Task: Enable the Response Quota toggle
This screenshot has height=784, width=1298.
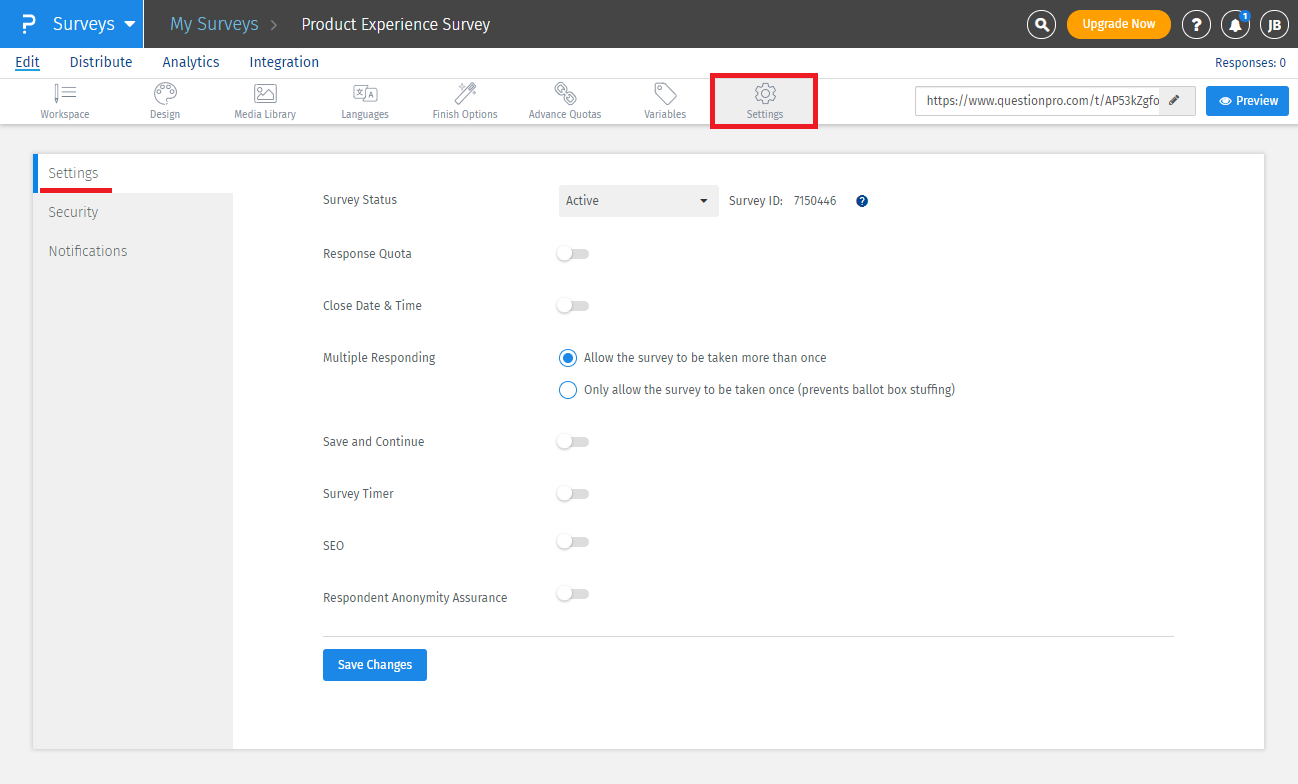Action: (x=573, y=254)
